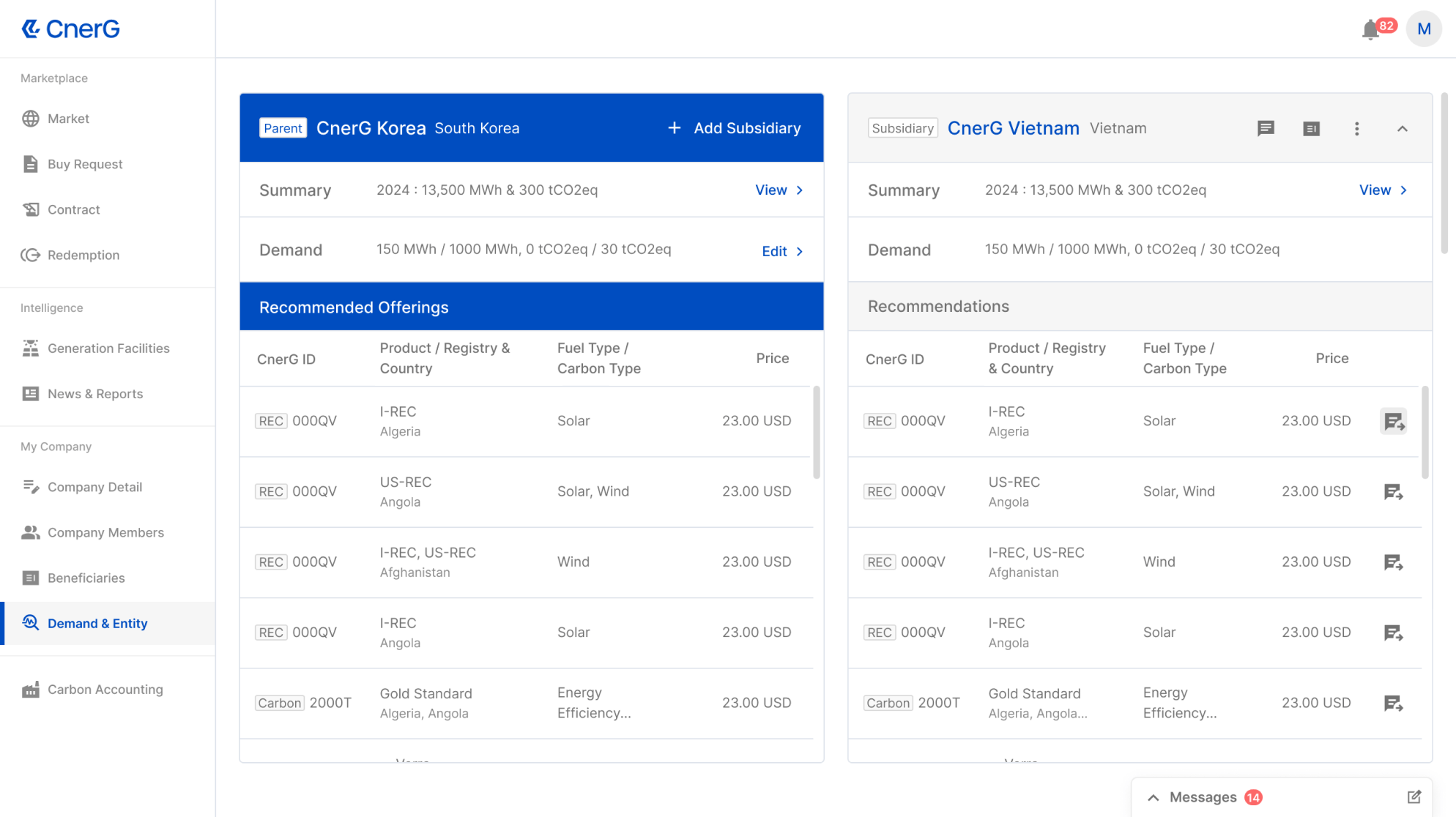Click the CnerG Korea company name
The width and height of the screenshot is (1456, 817).
[x=371, y=128]
